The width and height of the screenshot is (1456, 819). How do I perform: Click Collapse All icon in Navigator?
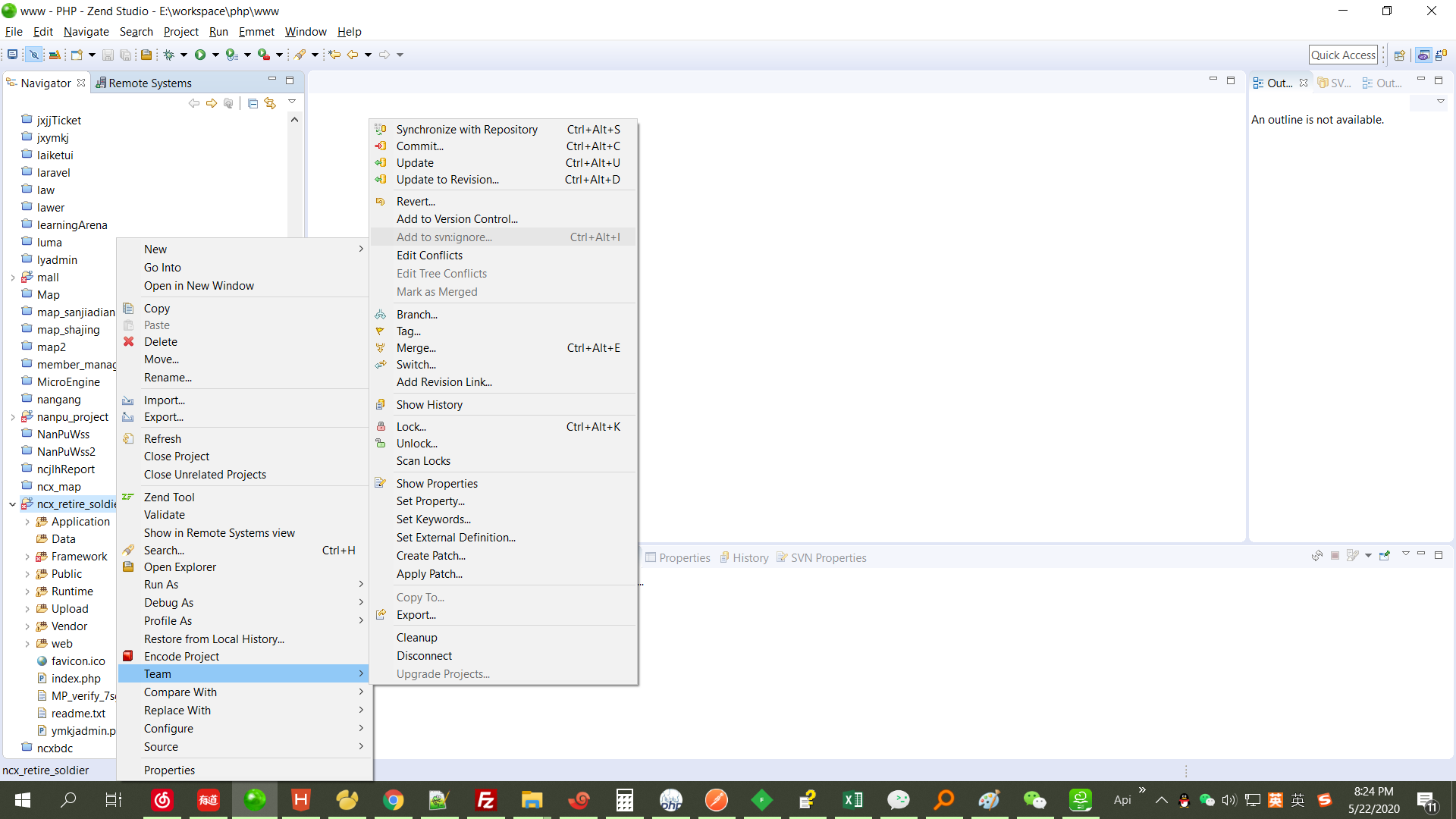point(253,103)
